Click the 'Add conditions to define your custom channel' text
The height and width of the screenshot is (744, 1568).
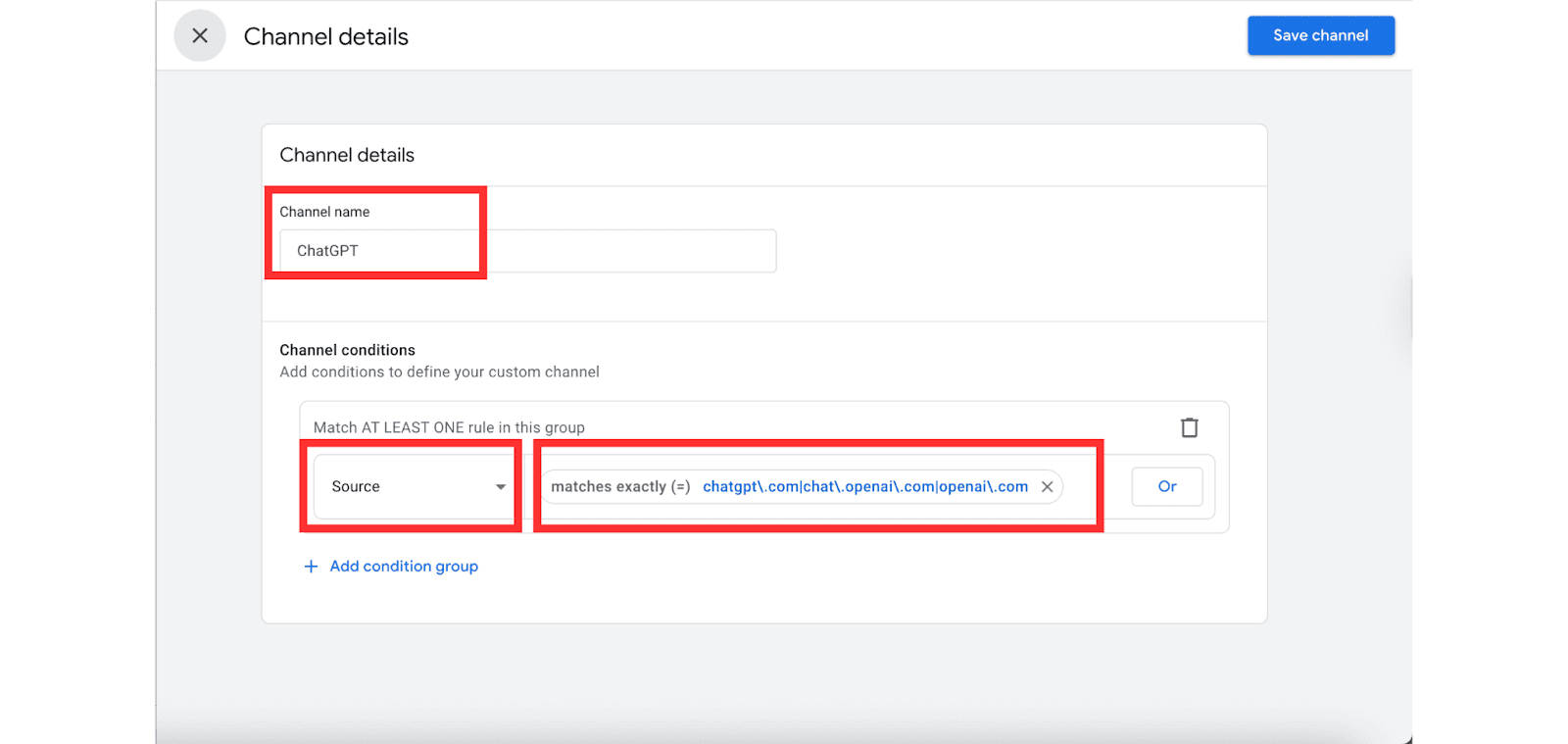[439, 372]
